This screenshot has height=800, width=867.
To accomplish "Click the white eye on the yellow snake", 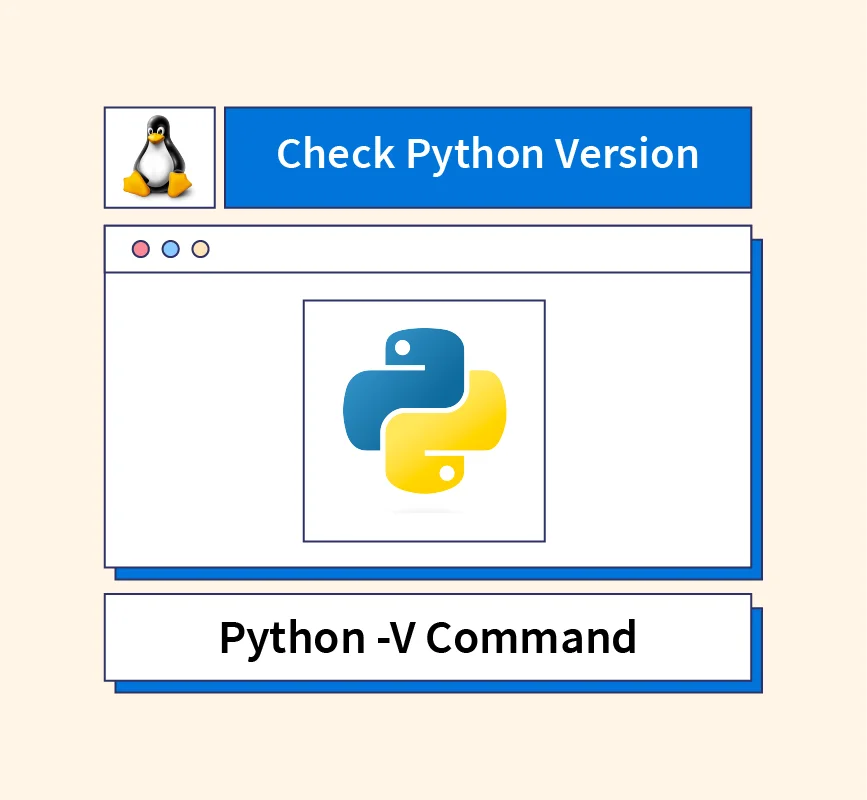I will [x=448, y=472].
